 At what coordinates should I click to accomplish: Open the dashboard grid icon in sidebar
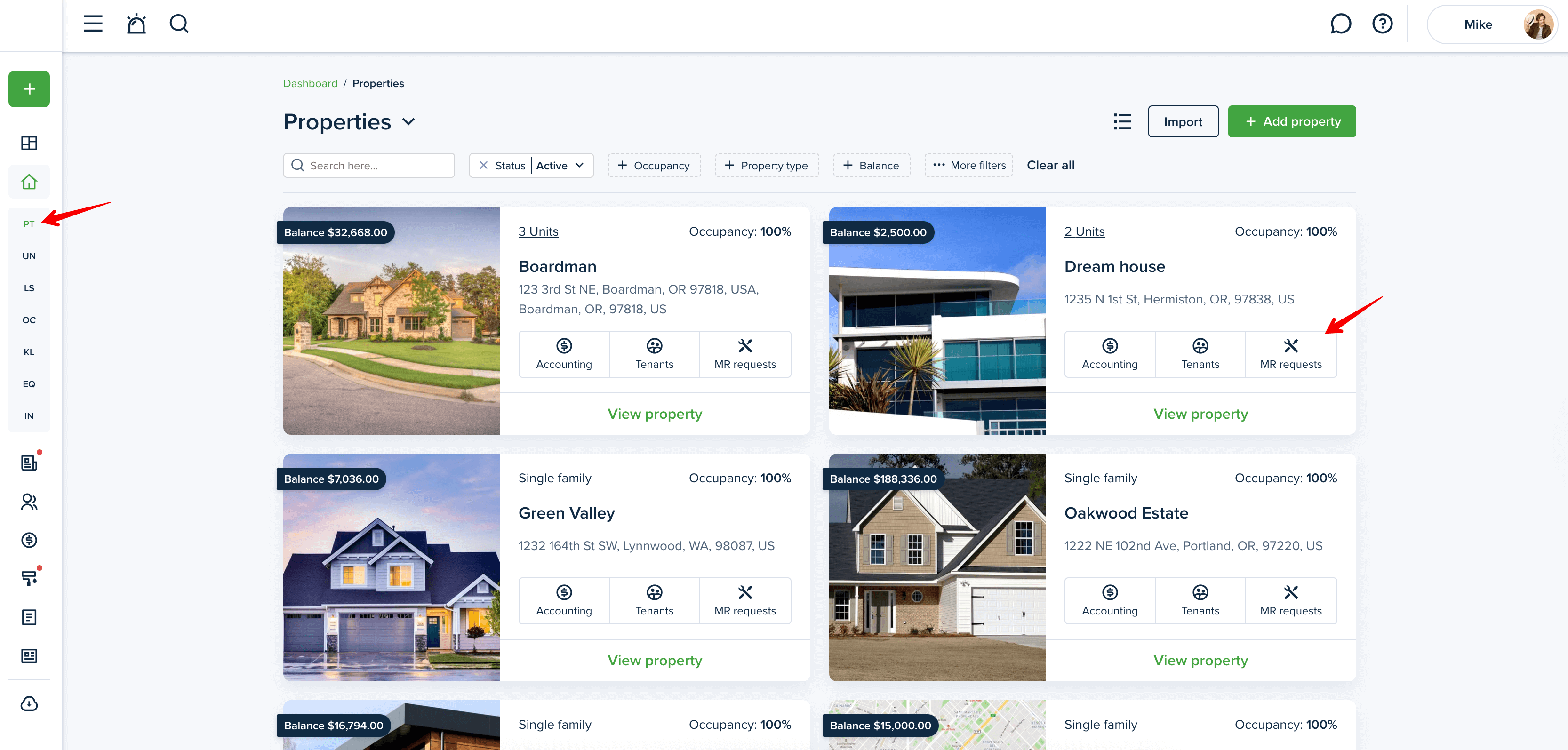(29, 143)
